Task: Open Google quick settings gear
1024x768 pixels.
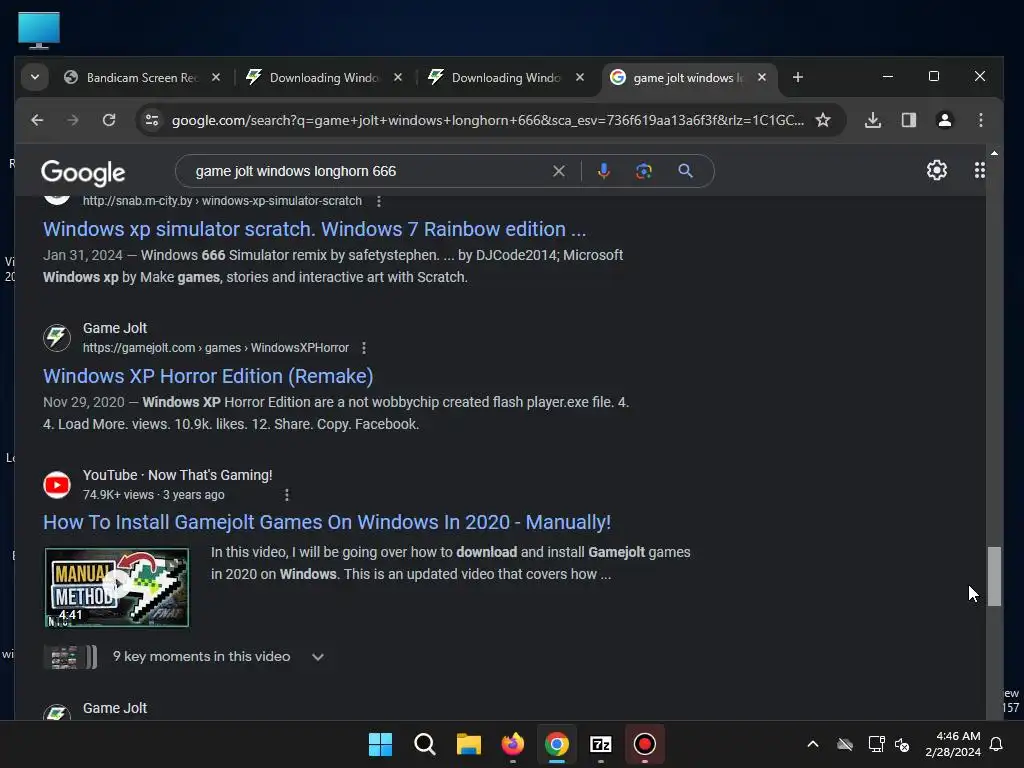Action: [x=936, y=170]
